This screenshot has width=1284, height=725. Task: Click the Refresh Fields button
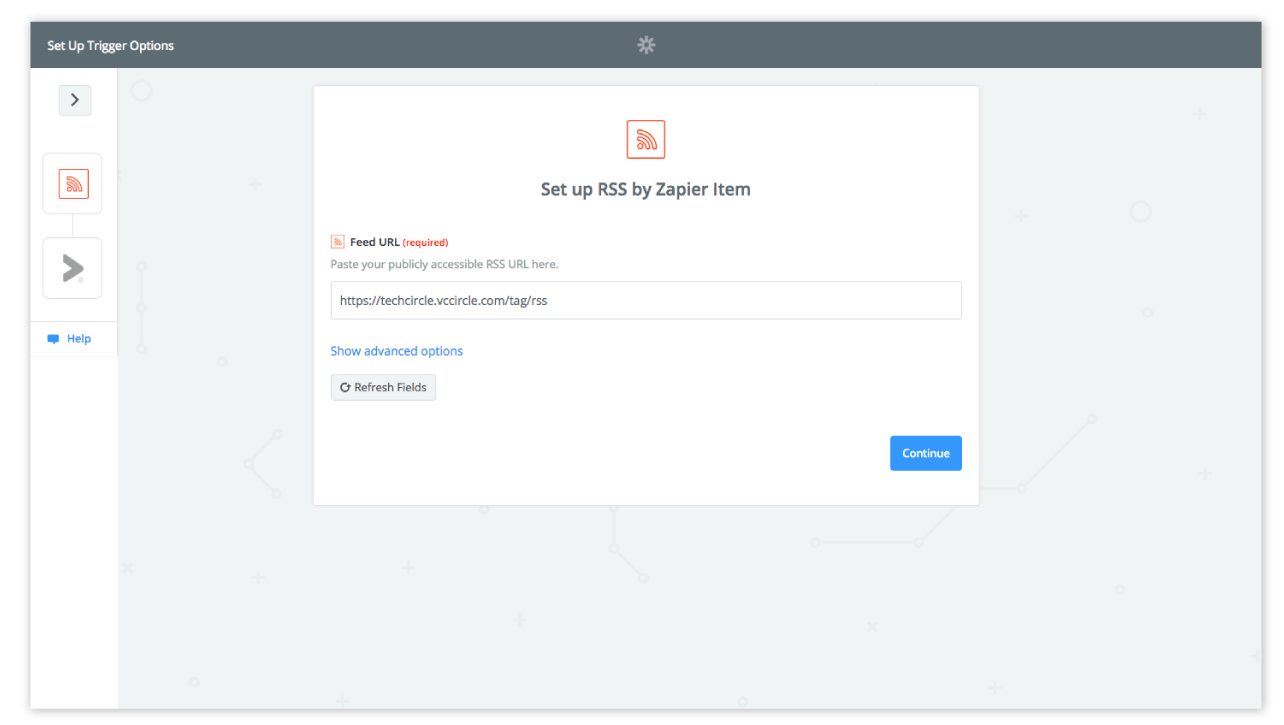coord(383,387)
